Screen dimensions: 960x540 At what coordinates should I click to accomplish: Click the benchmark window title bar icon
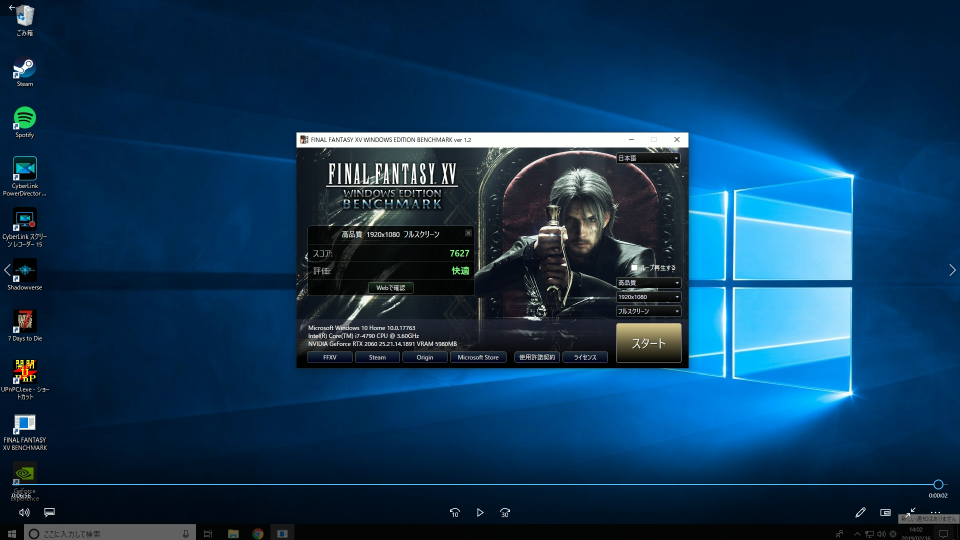(x=304, y=140)
